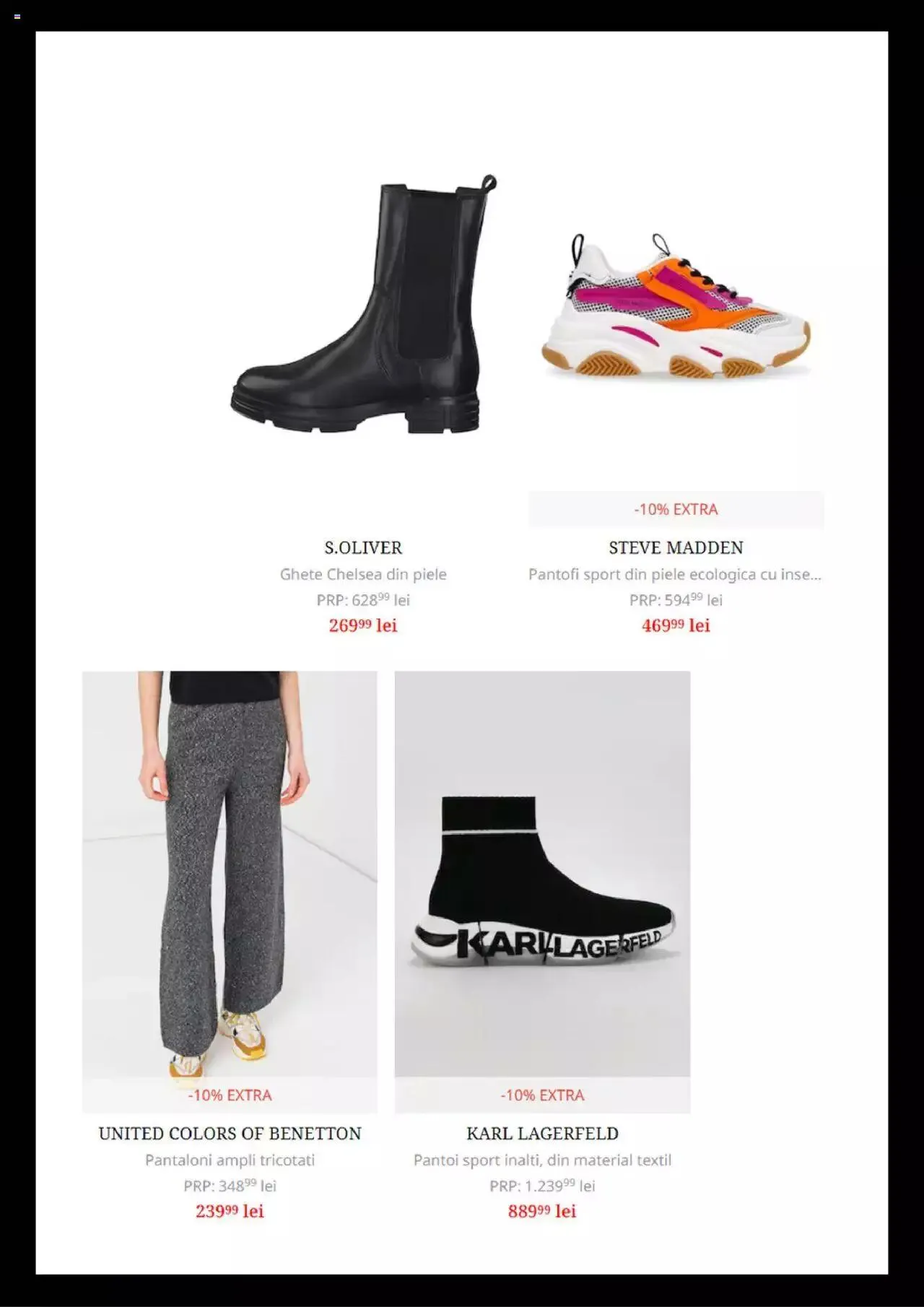Open 'Pantoi sport inalti, din material textil' link

click(x=542, y=1160)
